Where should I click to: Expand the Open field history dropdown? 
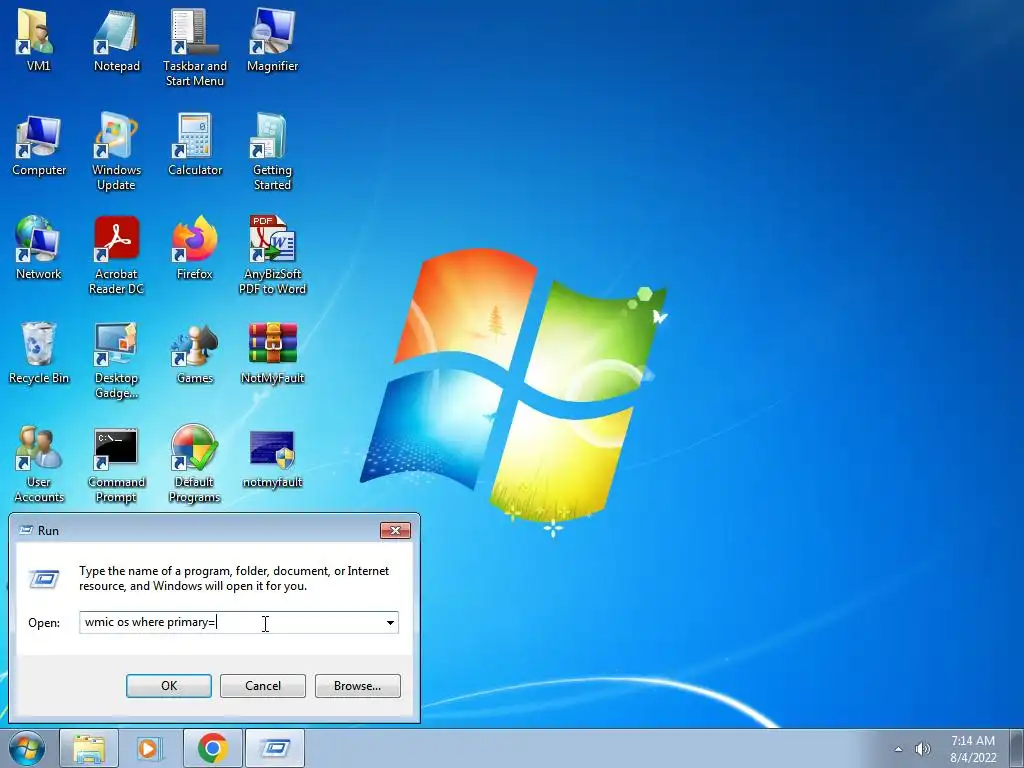390,622
